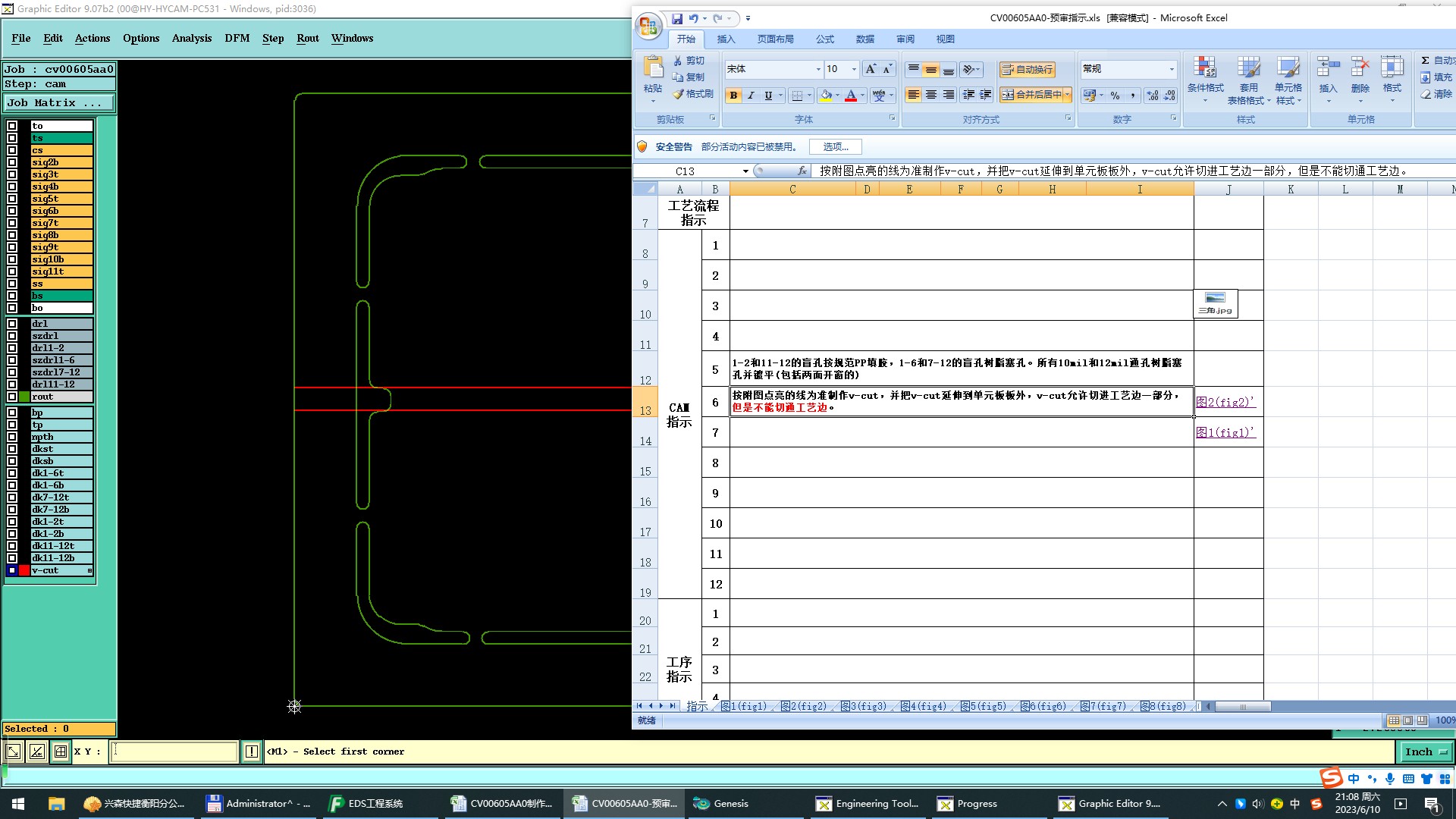The image size is (1456, 819).
Task: Switch to the 图2(fig2) sheet tab
Action: (x=803, y=706)
